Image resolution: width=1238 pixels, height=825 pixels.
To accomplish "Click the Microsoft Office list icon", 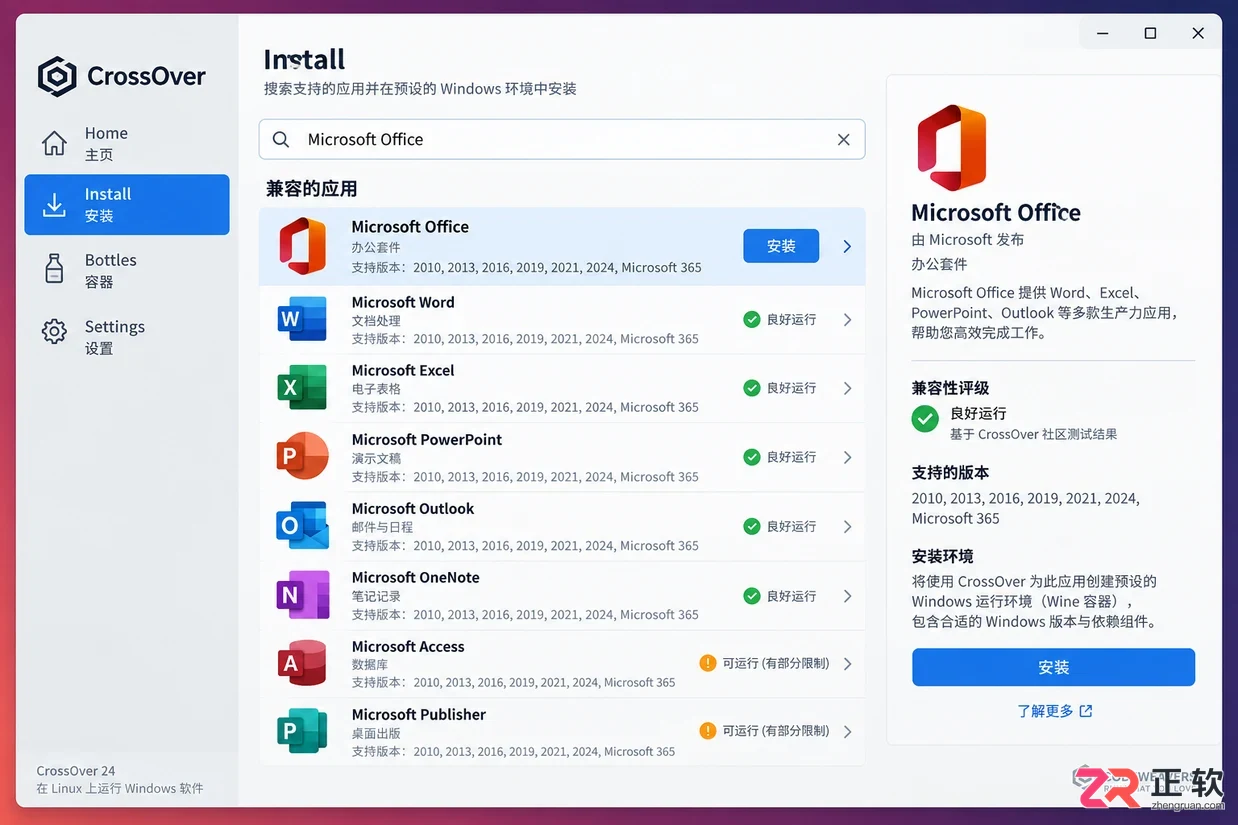I will point(302,246).
